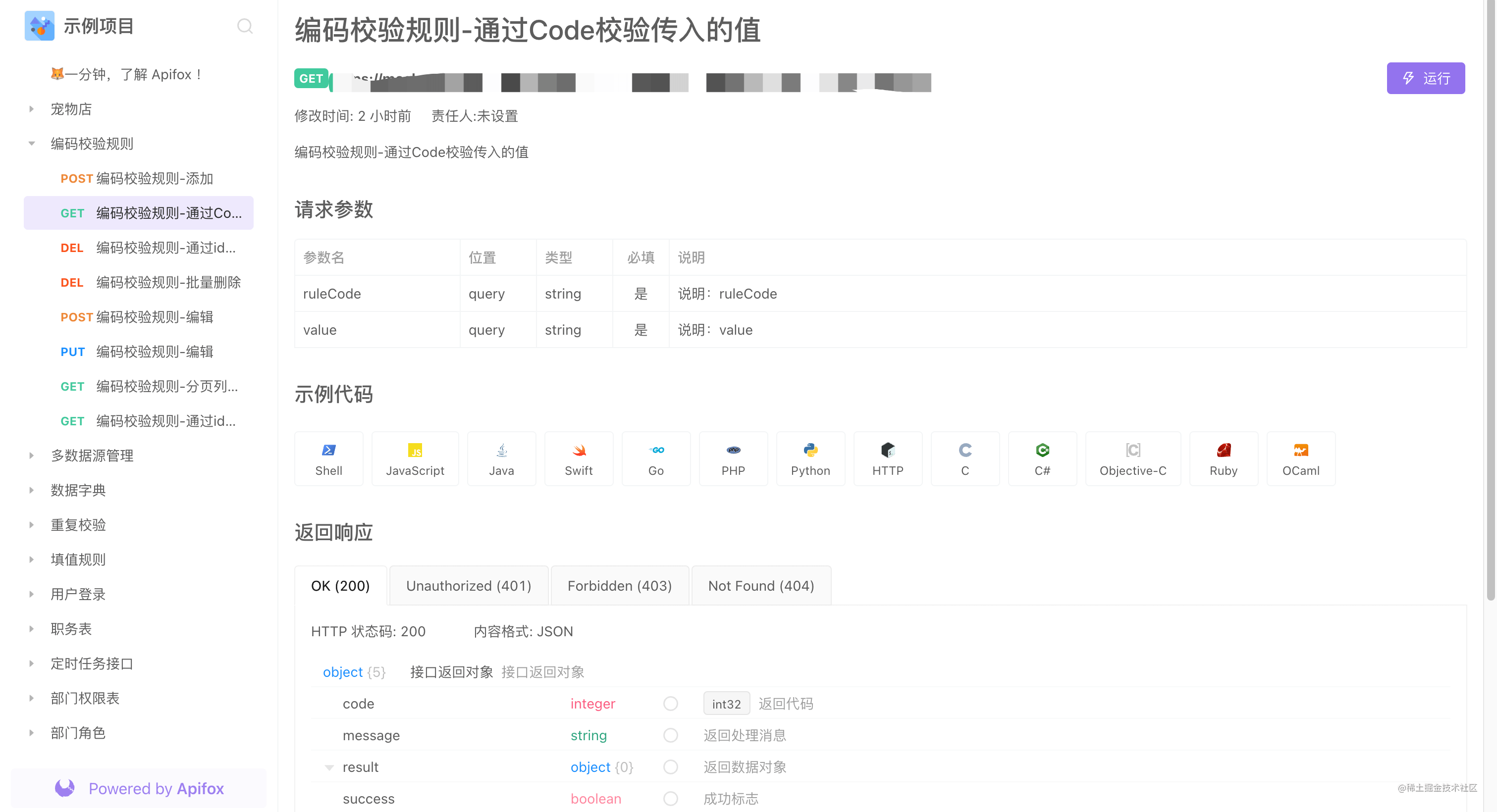Viewport: 1497px width, 812px height.
Task: Click the search icon in sidebar header
Action: [245, 26]
